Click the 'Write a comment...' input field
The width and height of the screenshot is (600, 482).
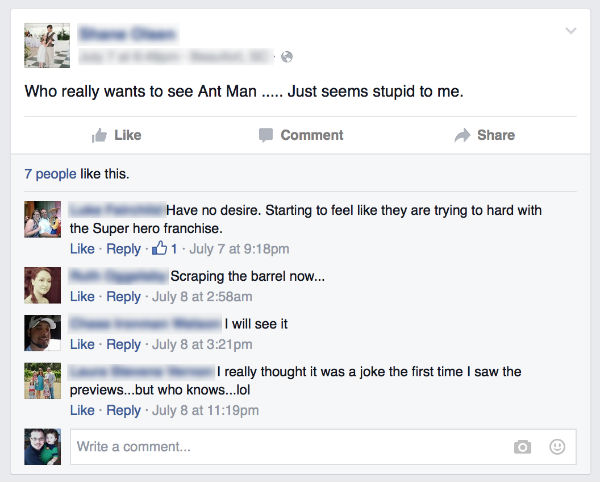(x=290, y=447)
